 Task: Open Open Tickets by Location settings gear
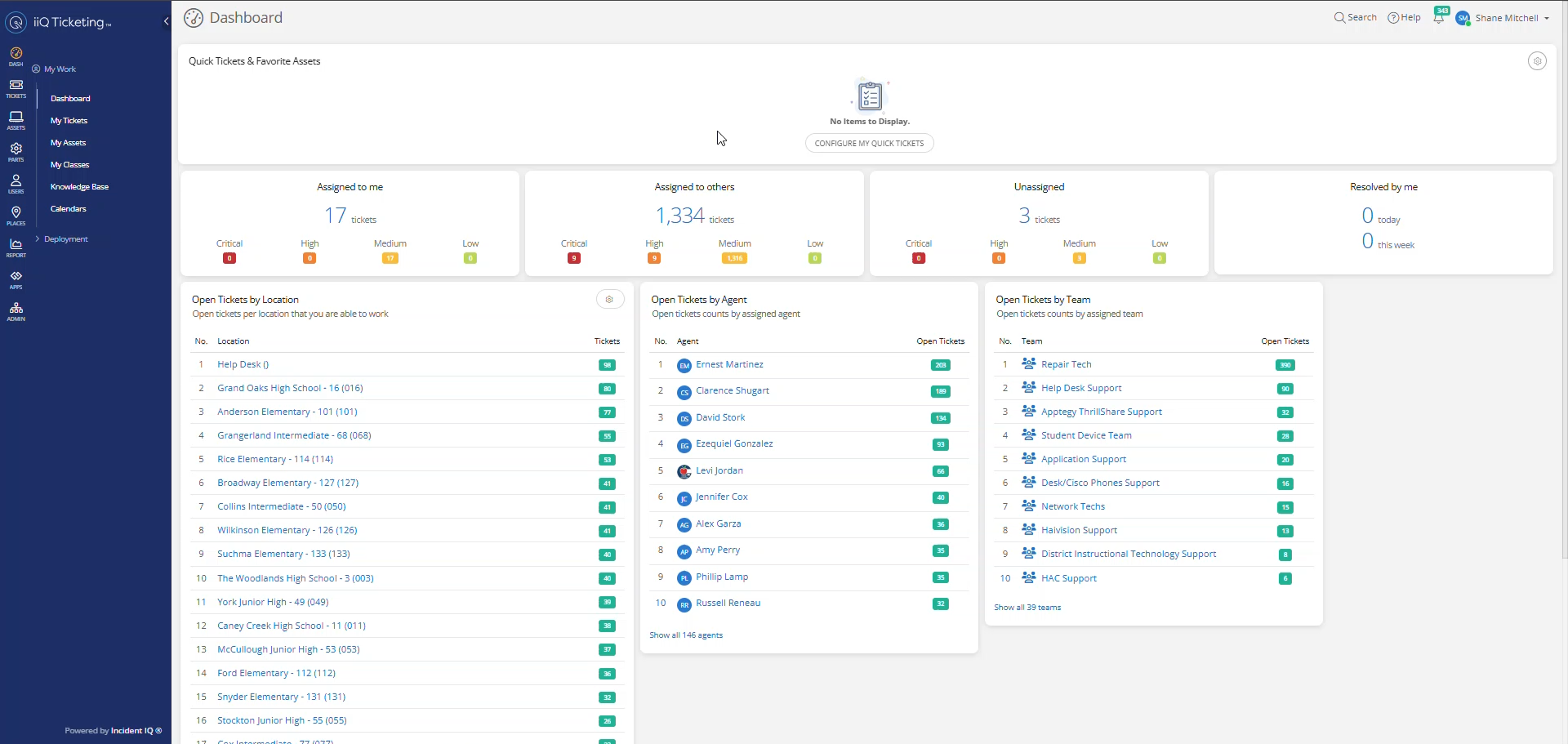[x=609, y=300]
